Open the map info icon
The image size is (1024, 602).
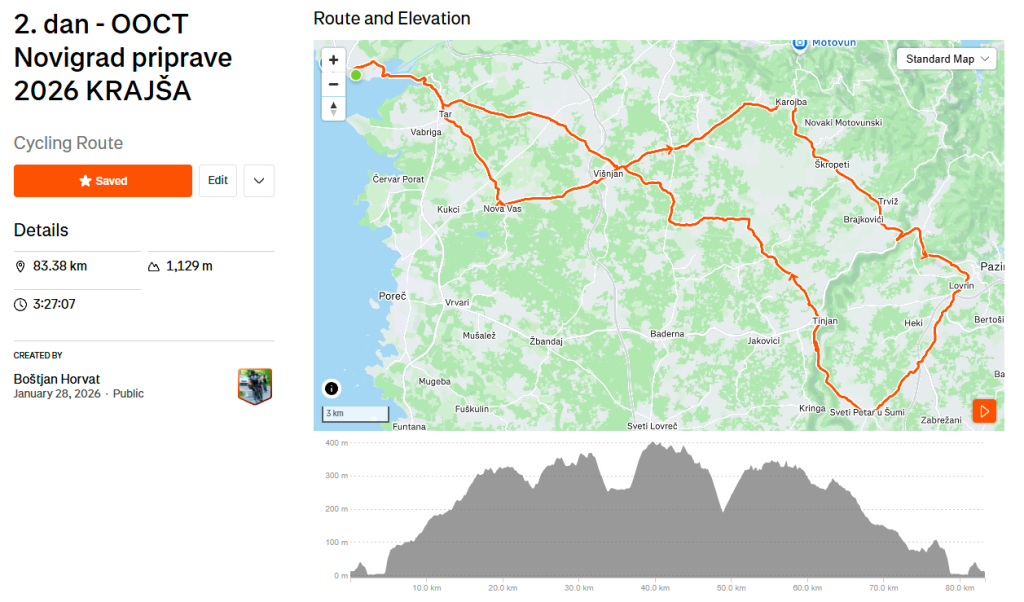click(x=331, y=388)
